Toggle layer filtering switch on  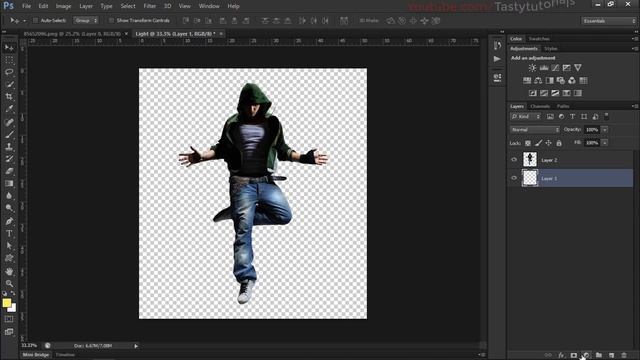[607, 116]
